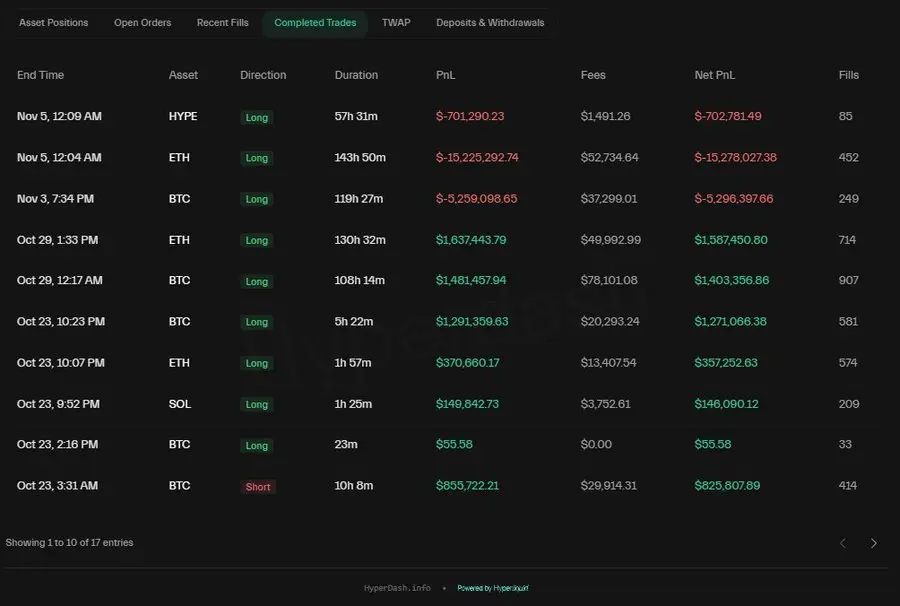Screen dimensions: 900x606
Task: Click Net PnL value $-15,278,027.38
Action: tap(735, 158)
